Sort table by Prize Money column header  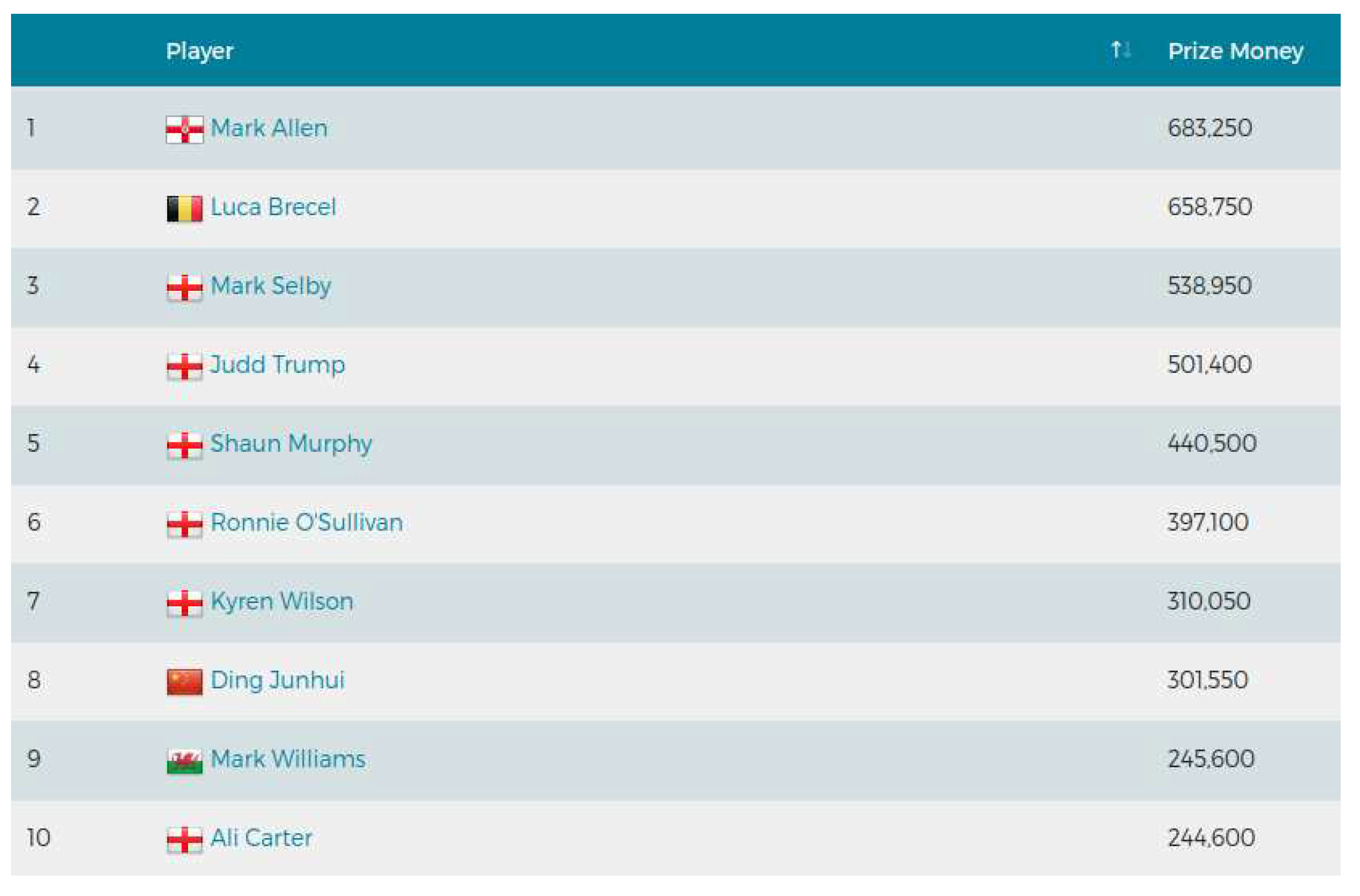(x=1235, y=51)
